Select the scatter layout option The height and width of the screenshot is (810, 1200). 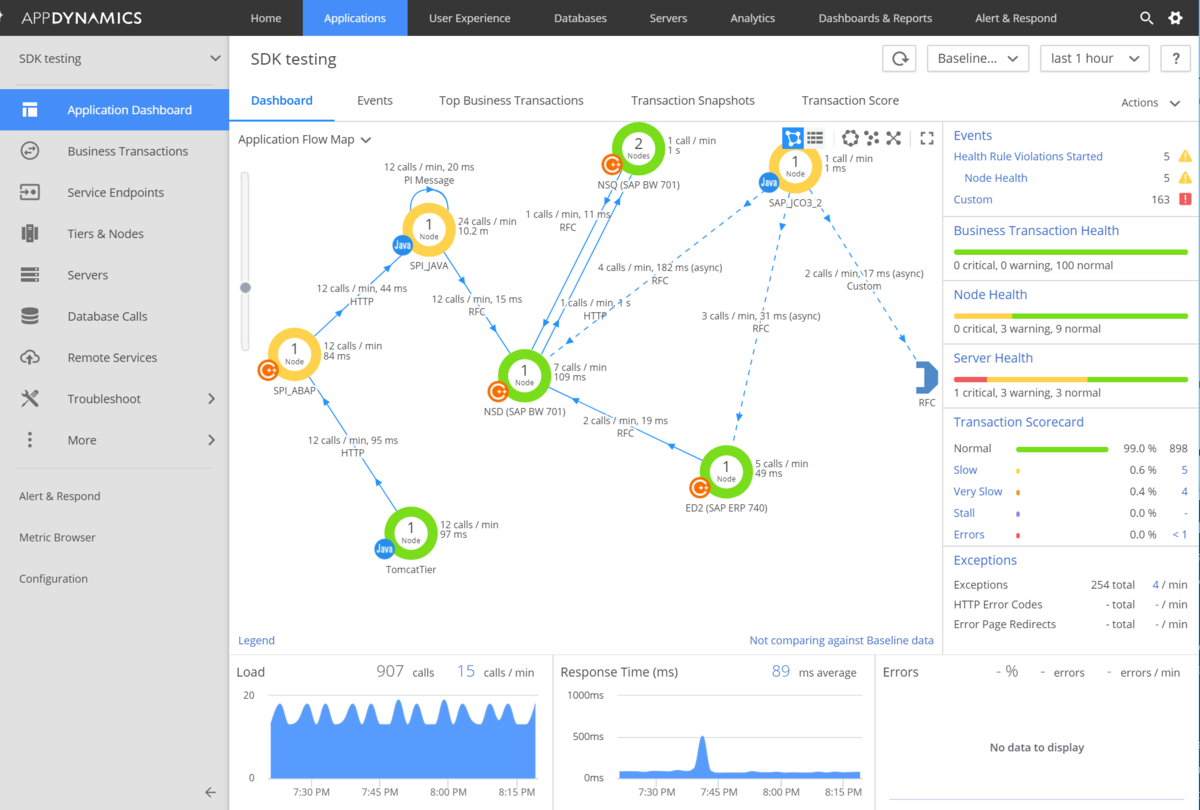point(870,139)
